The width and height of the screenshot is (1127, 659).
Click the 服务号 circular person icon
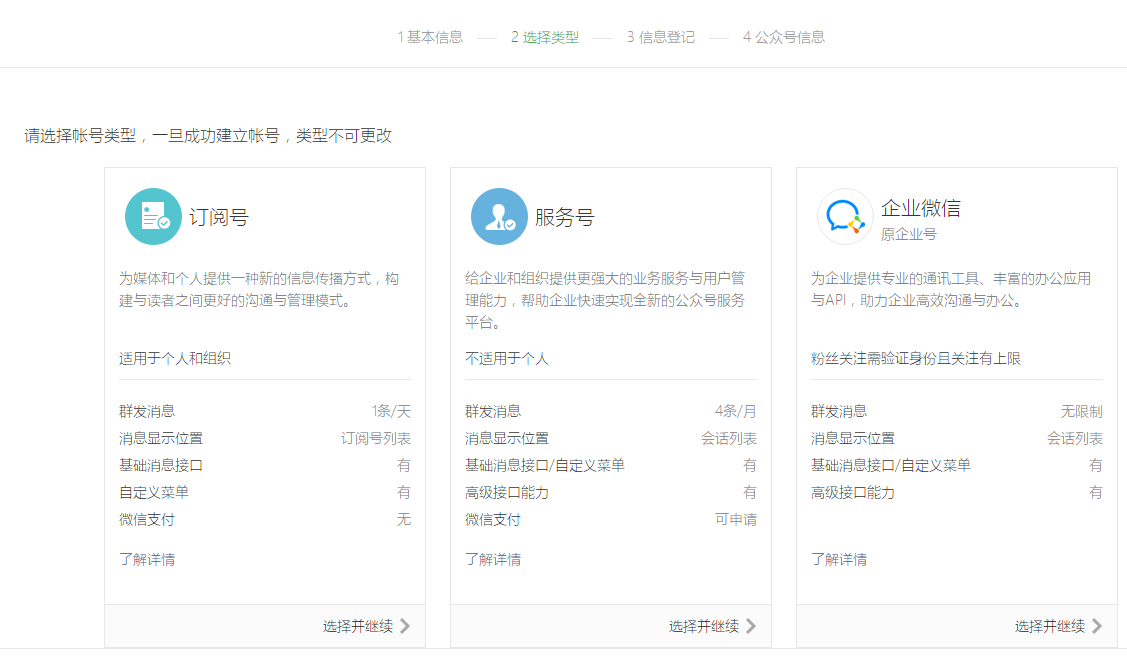click(x=499, y=215)
